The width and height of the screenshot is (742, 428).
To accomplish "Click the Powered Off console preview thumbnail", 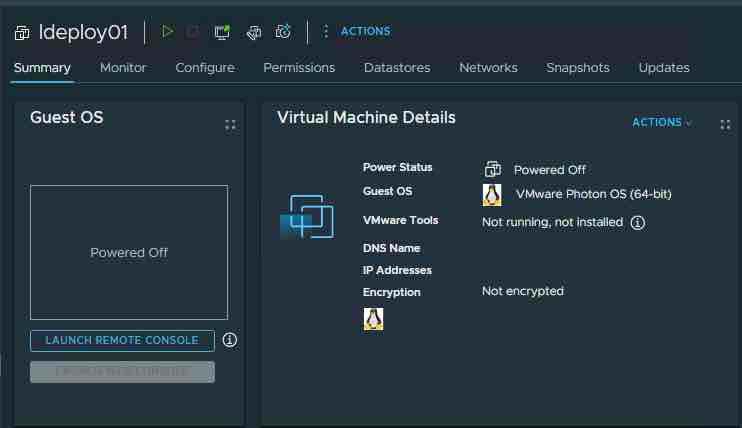I will pyautogui.click(x=129, y=252).
